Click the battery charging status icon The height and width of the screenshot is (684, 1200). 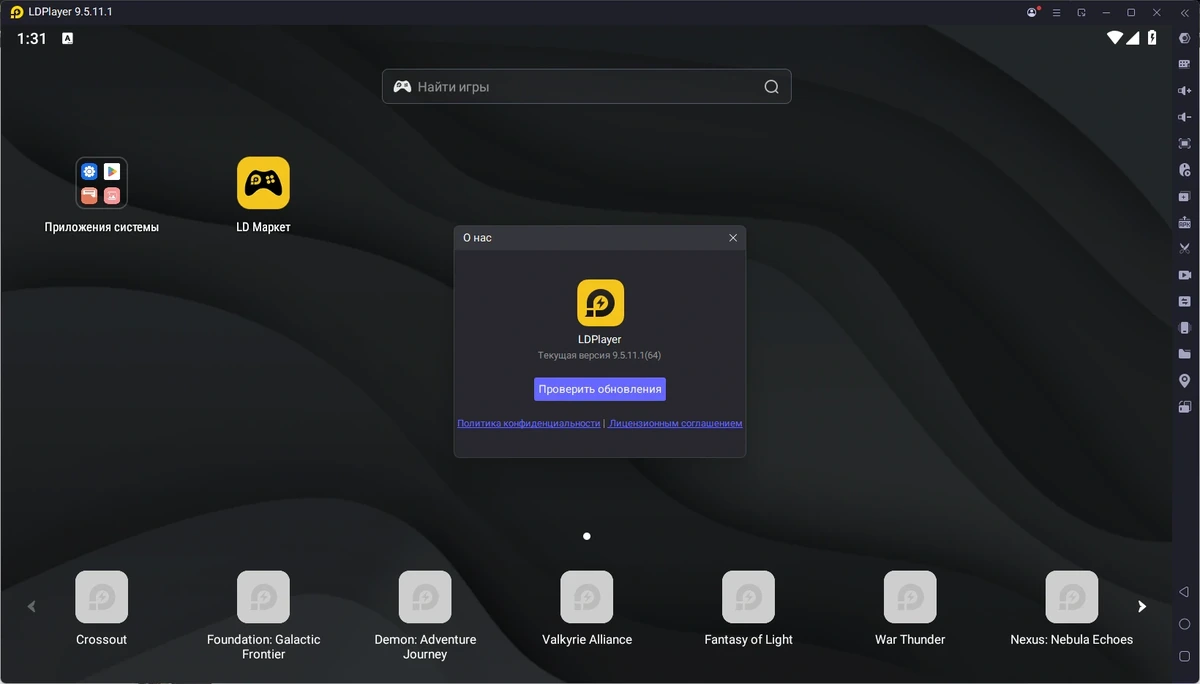(x=1152, y=38)
